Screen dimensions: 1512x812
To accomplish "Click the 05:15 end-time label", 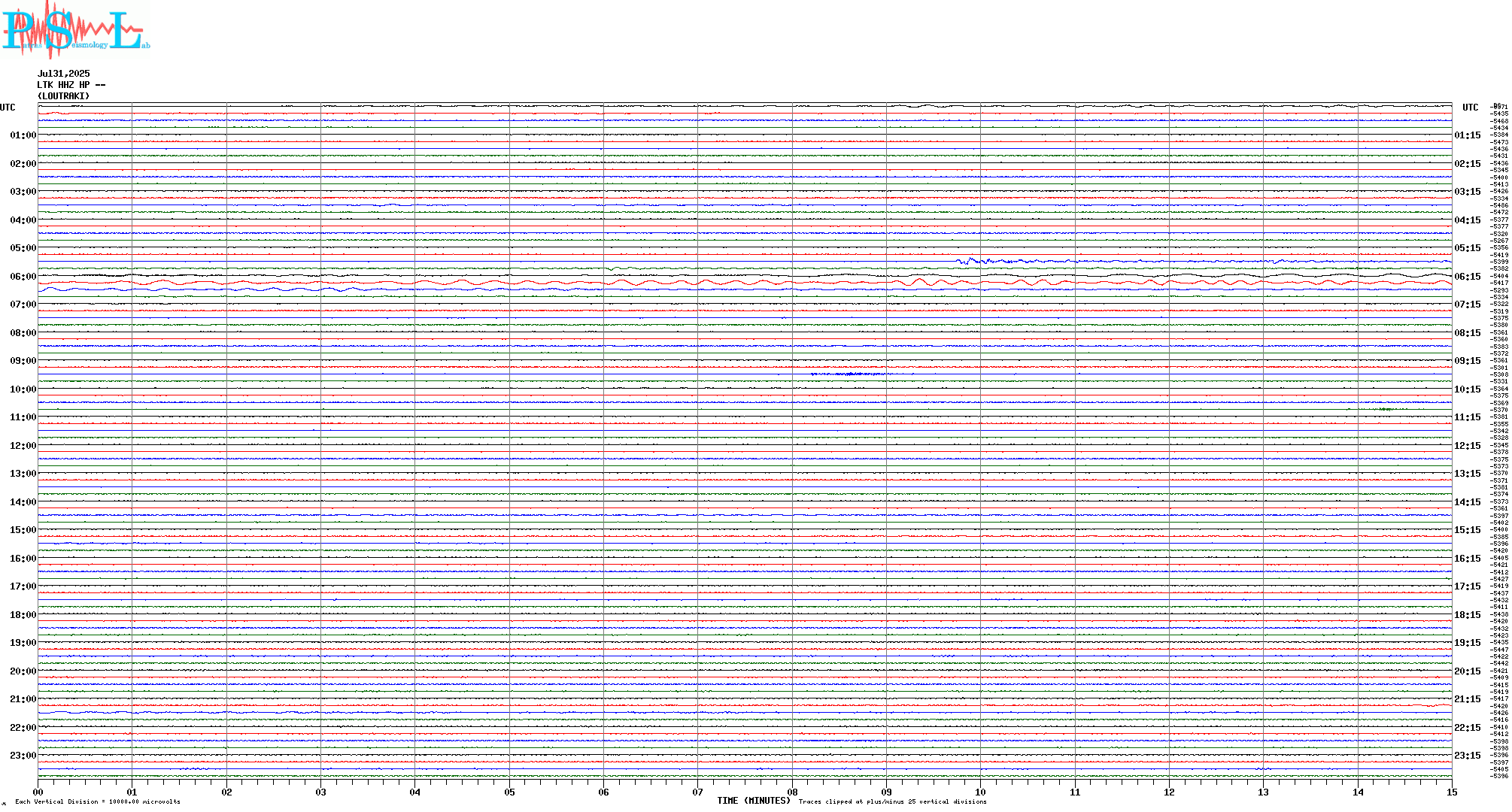I will pyautogui.click(x=1468, y=248).
